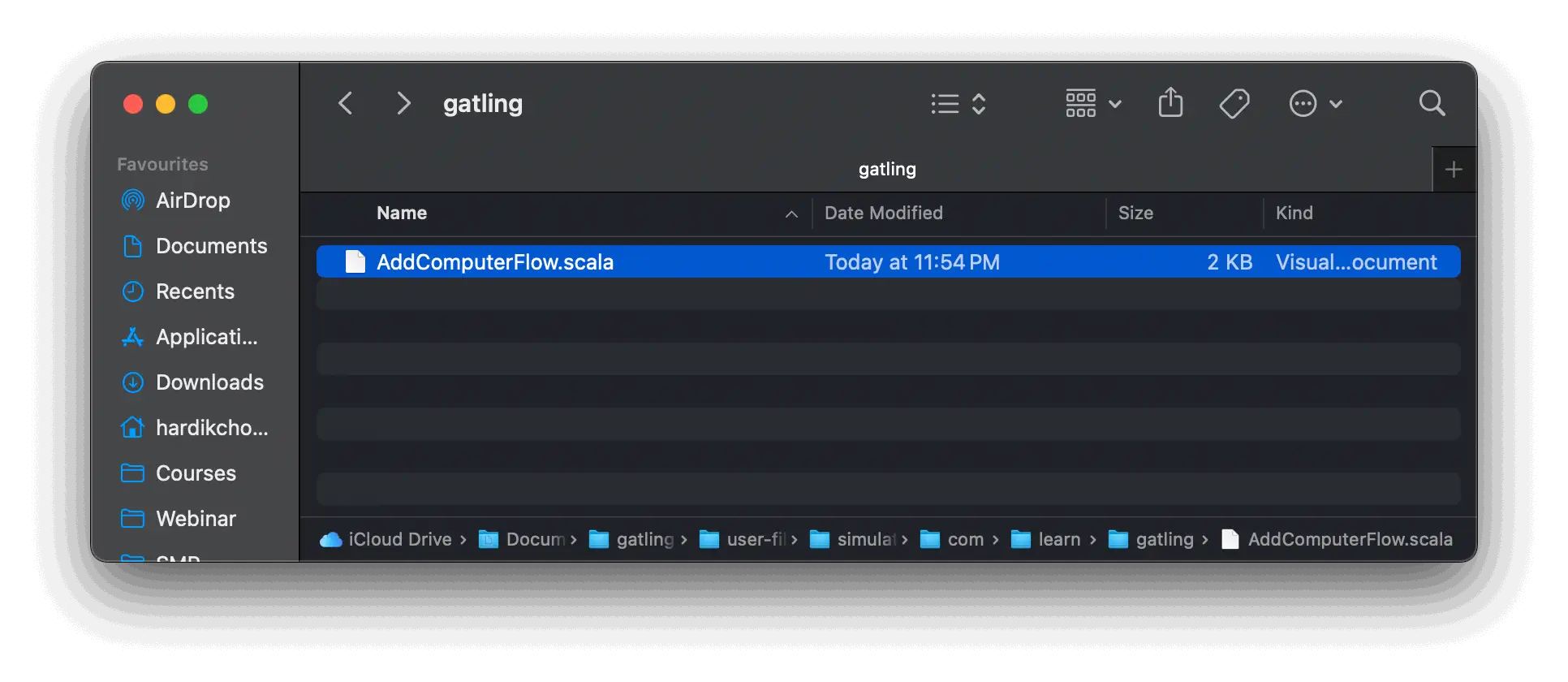Click the gatling window title text
This screenshot has width=1568, height=682.
click(483, 104)
